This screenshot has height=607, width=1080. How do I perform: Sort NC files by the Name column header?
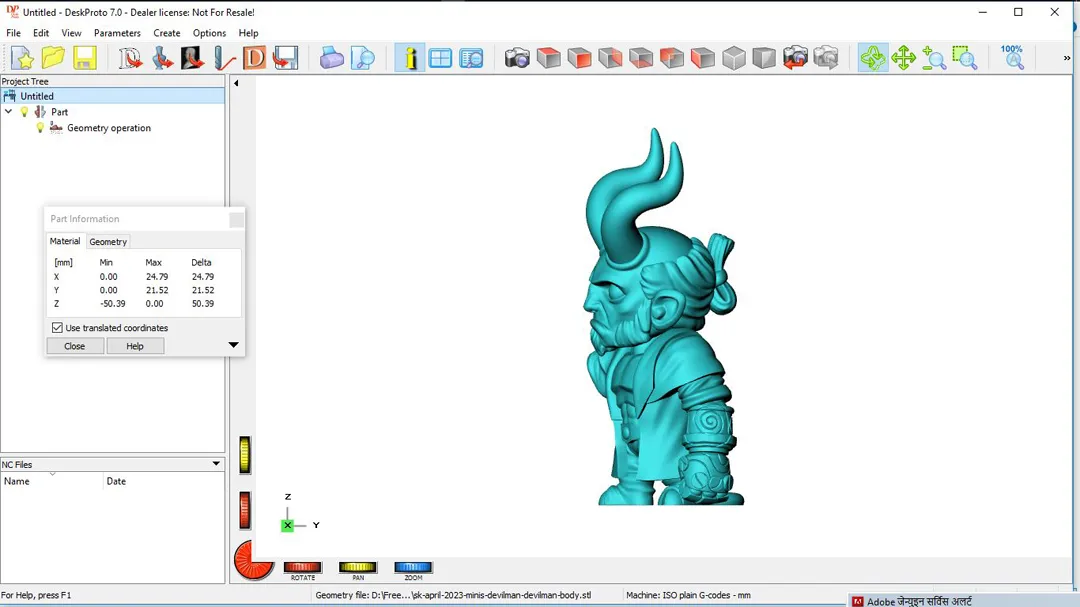(52, 481)
